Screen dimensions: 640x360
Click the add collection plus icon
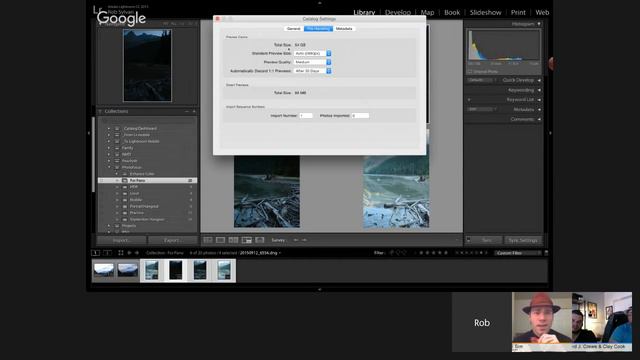(x=194, y=111)
